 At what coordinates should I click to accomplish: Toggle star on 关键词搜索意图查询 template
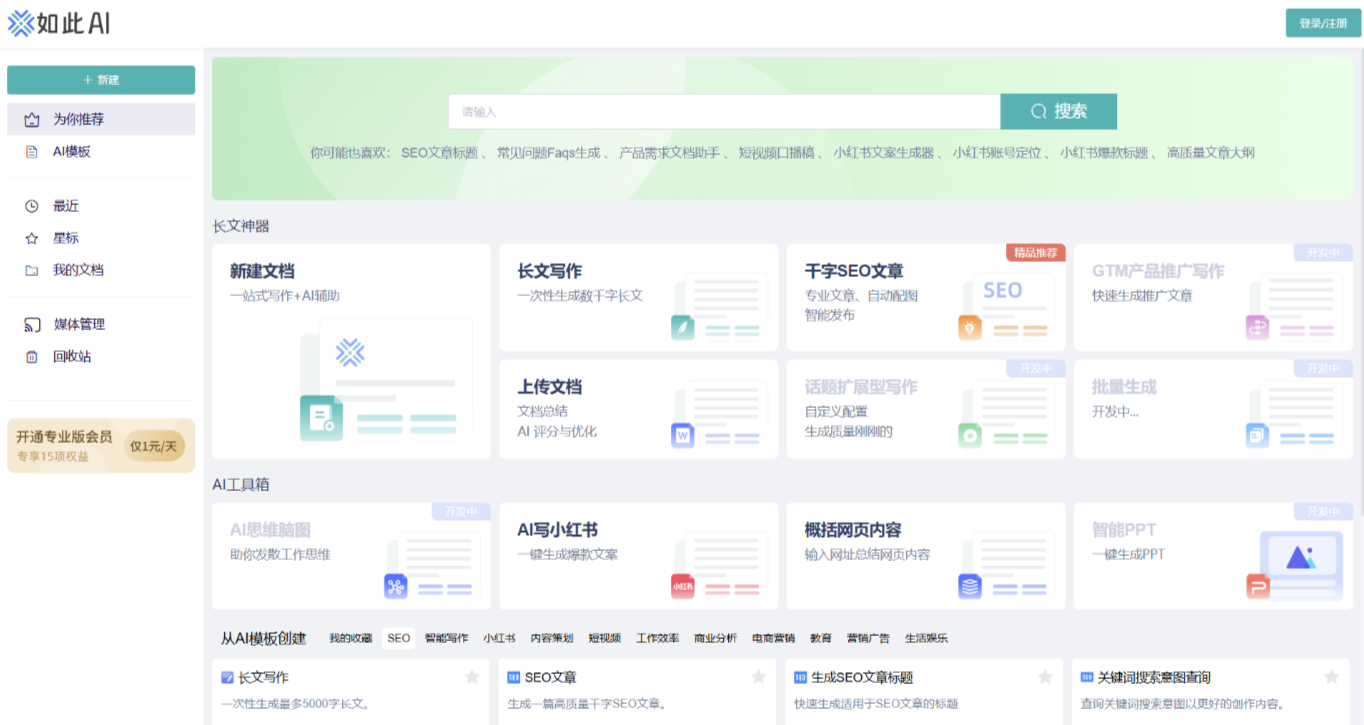(1331, 677)
